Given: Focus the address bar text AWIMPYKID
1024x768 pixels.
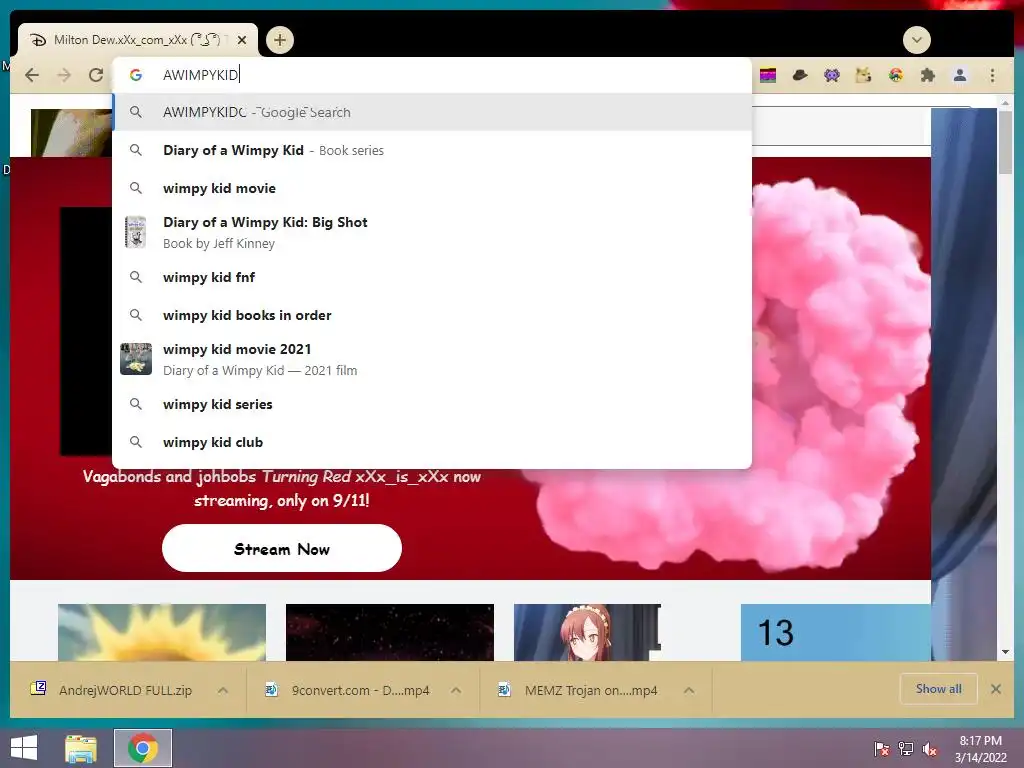Looking at the screenshot, I should click(200, 75).
